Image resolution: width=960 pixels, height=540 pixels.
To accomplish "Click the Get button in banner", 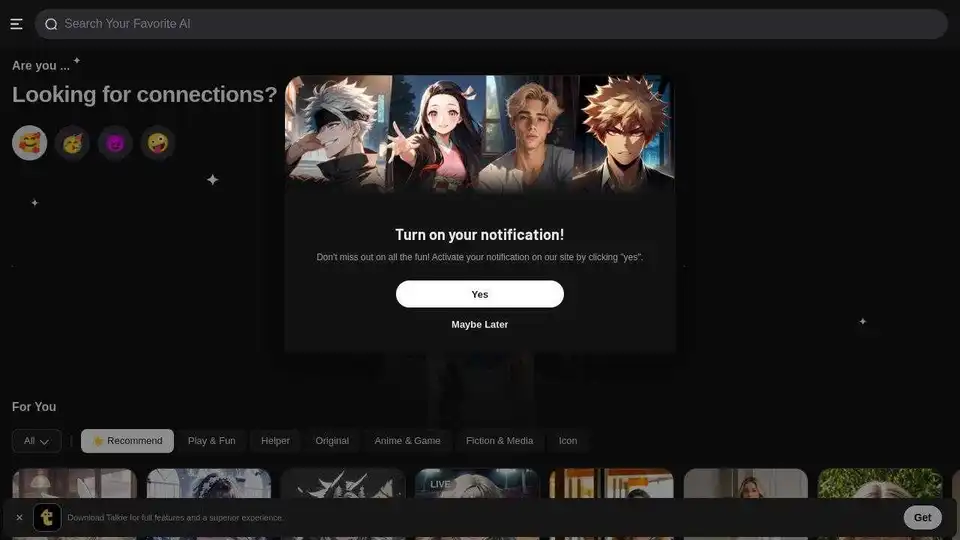I will click(x=922, y=517).
